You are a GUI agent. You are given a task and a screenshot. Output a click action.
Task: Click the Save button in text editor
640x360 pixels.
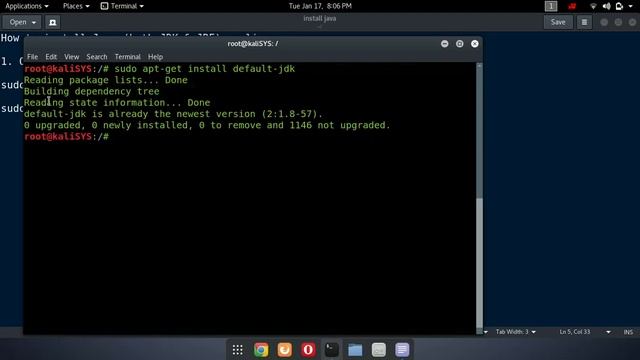point(558,22)
